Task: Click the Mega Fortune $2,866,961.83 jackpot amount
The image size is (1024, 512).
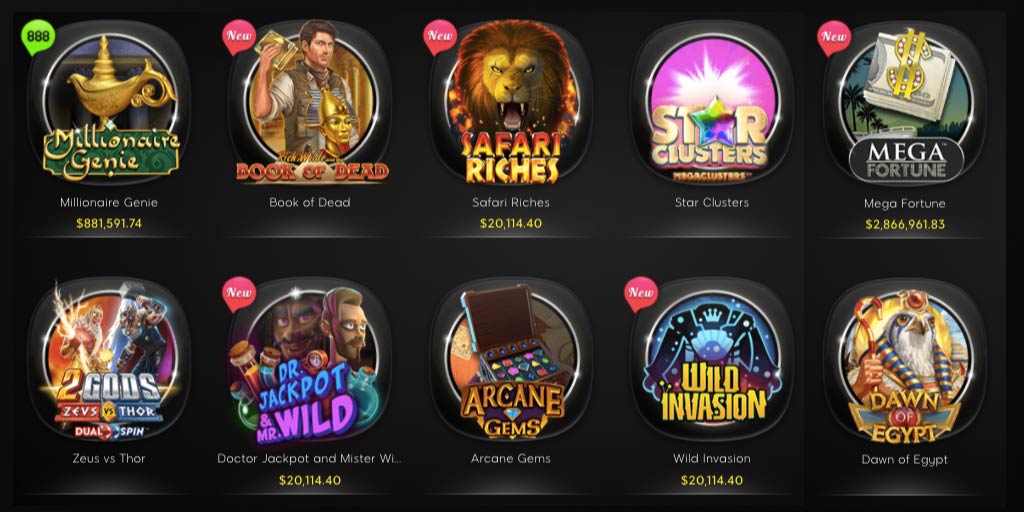Action: click(905, 225)
